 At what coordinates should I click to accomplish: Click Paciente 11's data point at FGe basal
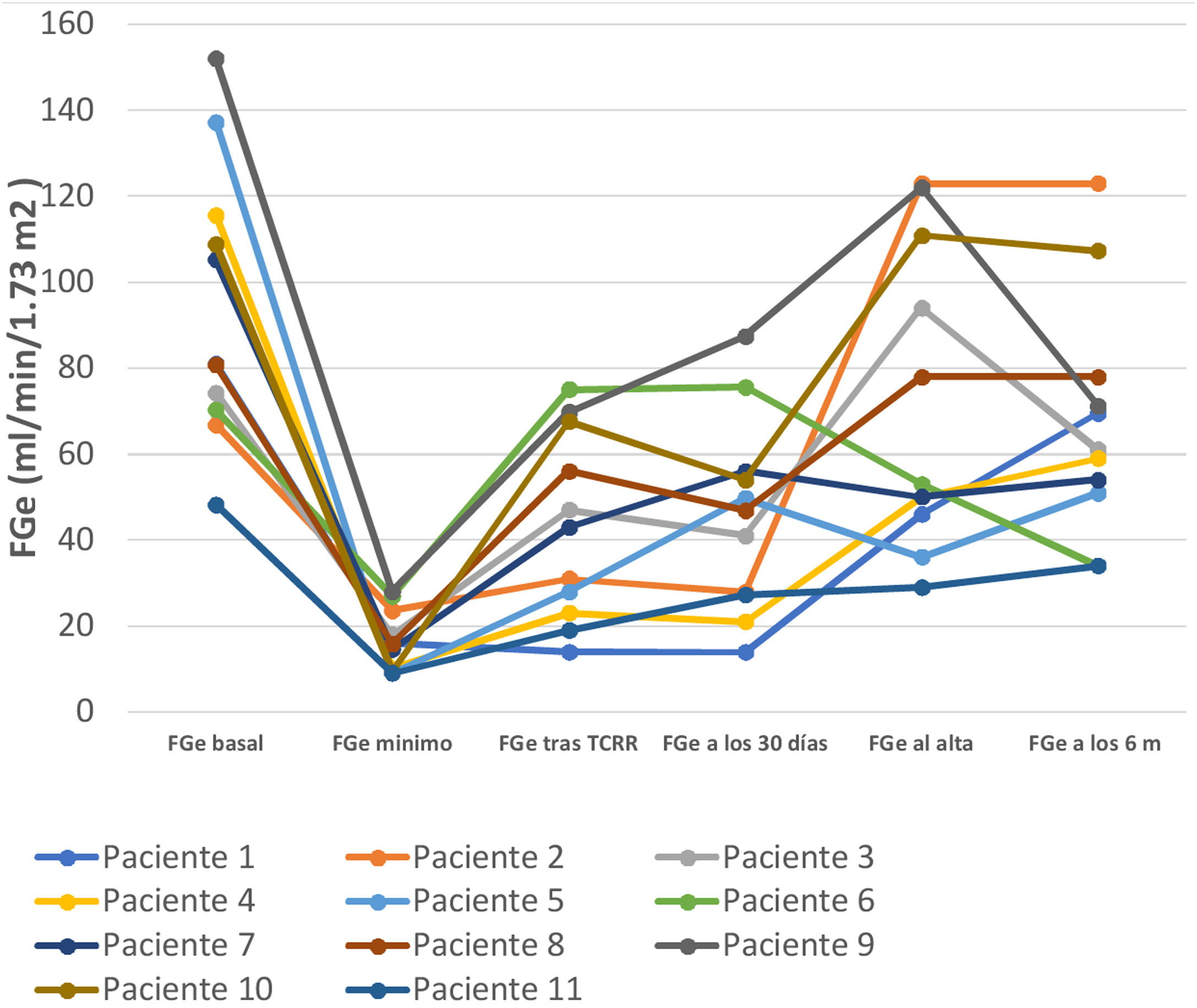(x=216, y=505)
